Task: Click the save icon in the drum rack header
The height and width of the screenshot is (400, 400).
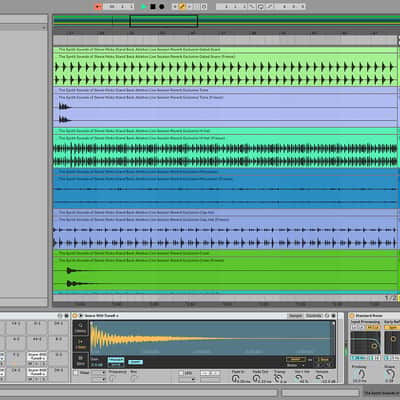Action: coord(66,315)
